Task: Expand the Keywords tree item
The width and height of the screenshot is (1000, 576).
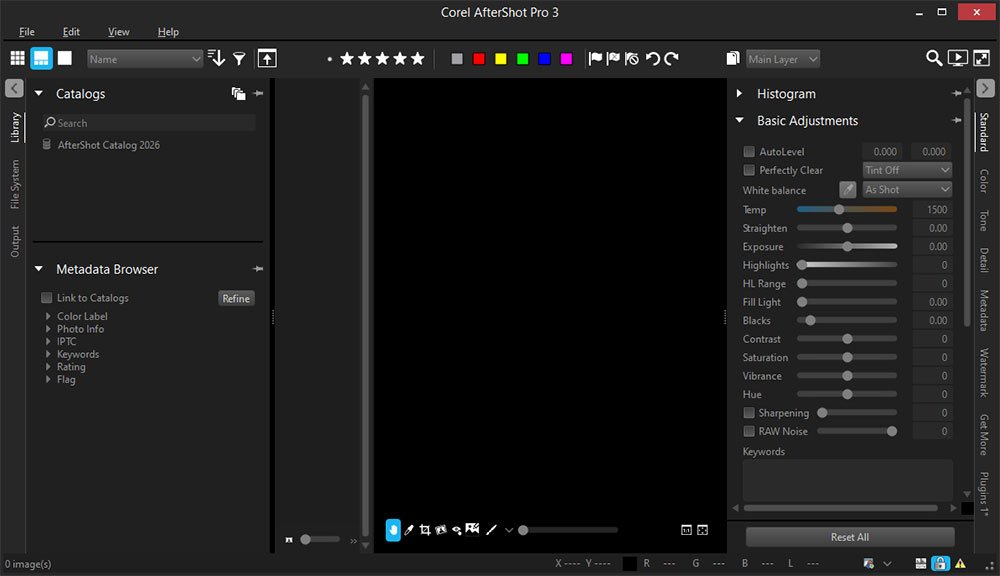Action: tap(48, 354)
